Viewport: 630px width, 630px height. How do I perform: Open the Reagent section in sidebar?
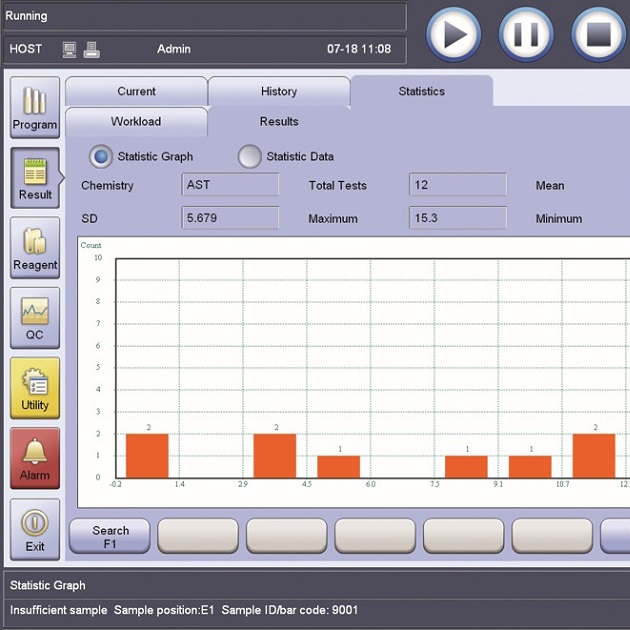point(35,248)
